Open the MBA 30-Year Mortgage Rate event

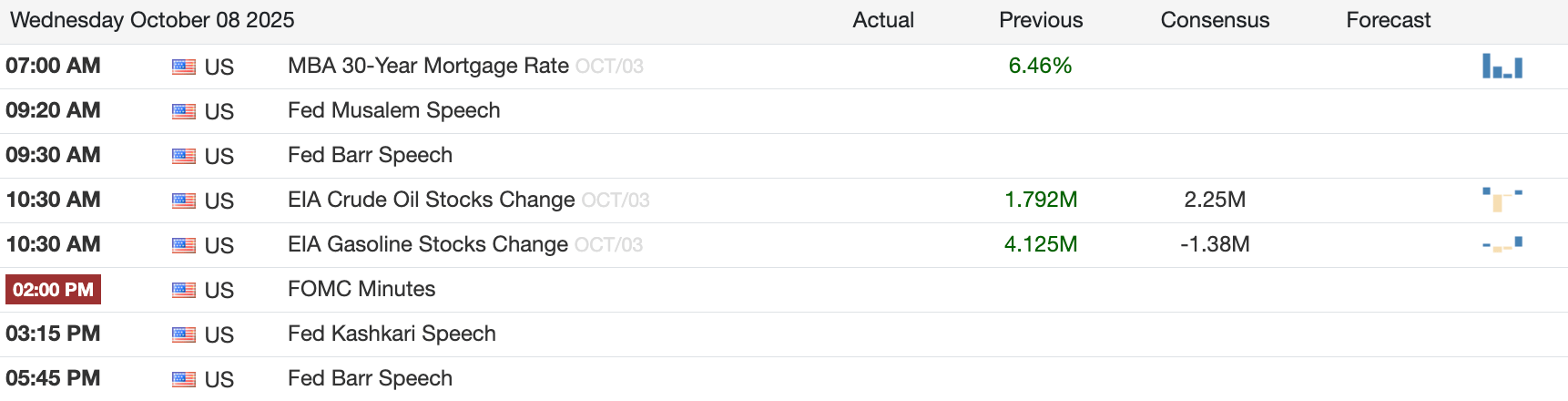[x=428, y=66]
